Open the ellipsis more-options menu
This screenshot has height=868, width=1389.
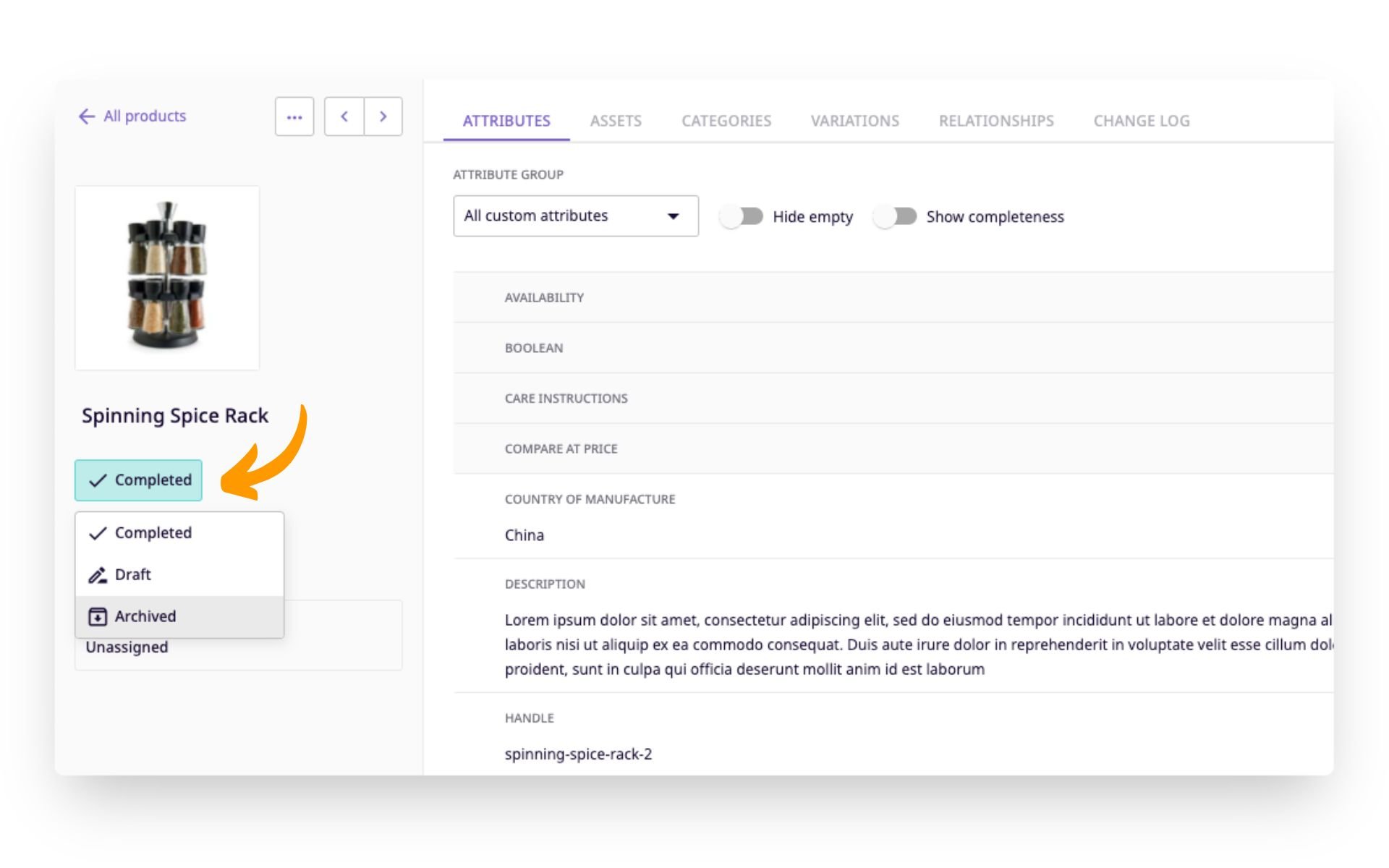[294, 116]
